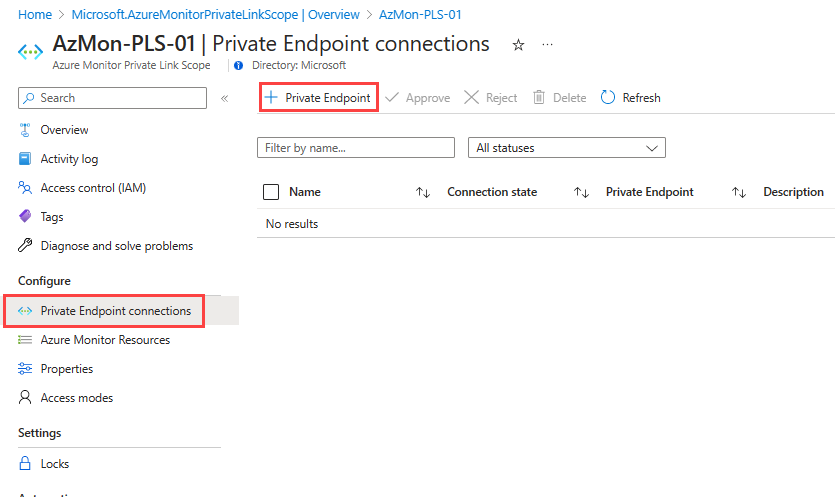The height and width of the screenshot is (497, 835).
Task: Click the Reject toolbar button
Action: [x=491, y=97]
